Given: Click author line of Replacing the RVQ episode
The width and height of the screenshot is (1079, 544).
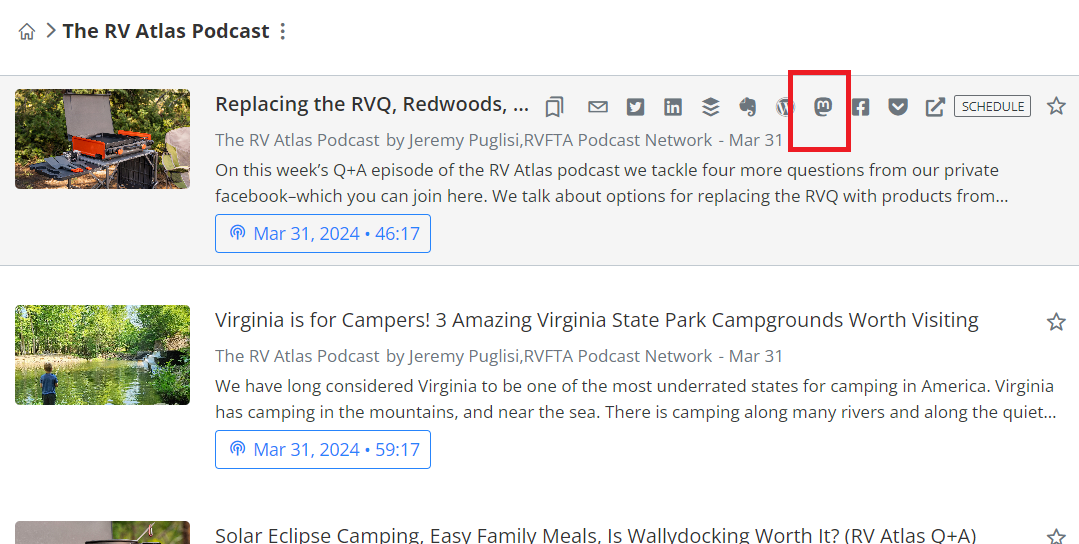Looking at the screenshot, I should (x=499, y=140).
